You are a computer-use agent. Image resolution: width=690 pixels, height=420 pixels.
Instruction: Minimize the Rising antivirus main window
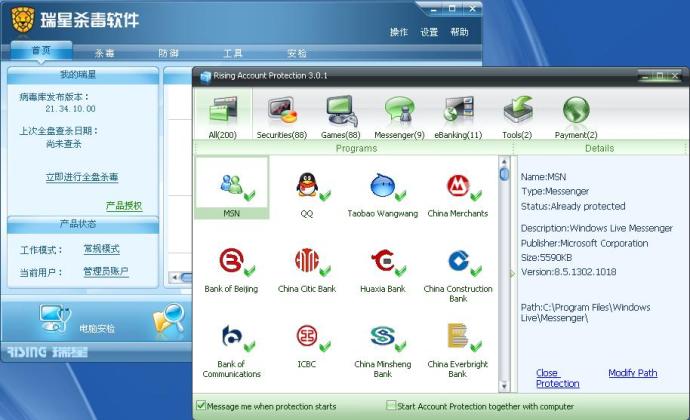(434, 9)
